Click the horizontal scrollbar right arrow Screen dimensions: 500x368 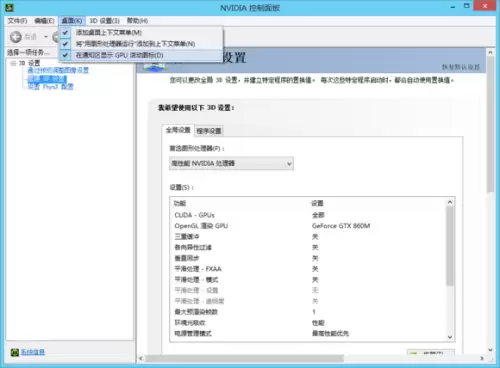point(482,358)
